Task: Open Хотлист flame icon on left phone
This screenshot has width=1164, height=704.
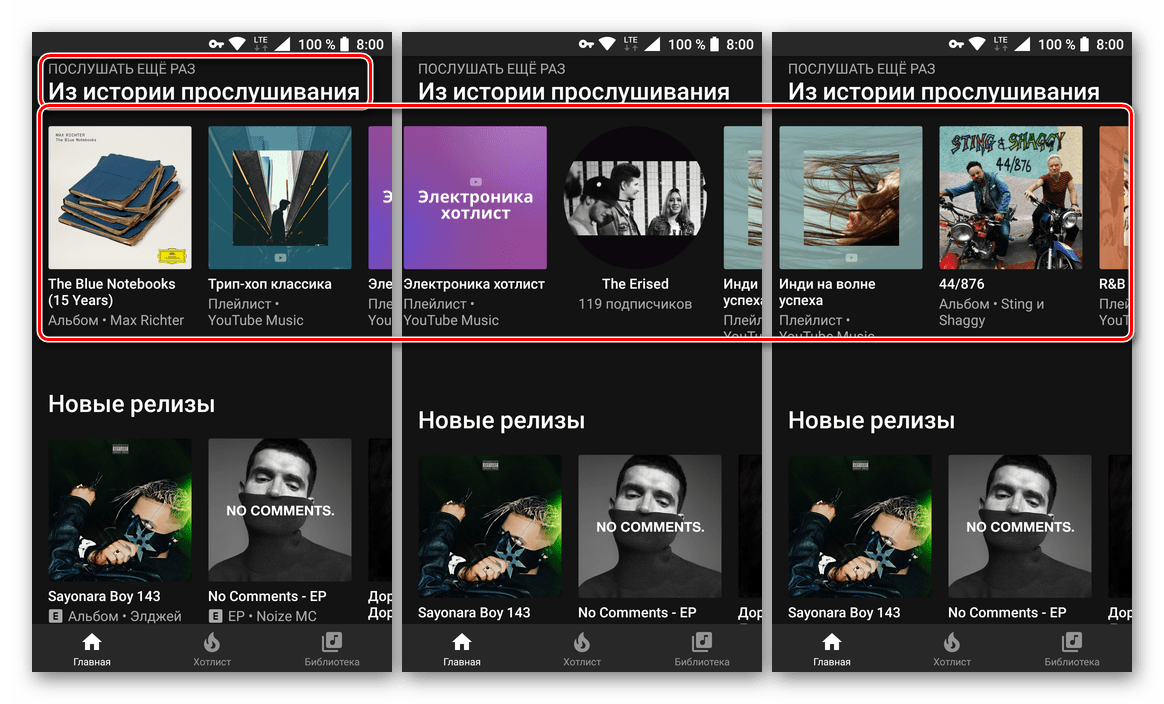Action: coord(212,642)
